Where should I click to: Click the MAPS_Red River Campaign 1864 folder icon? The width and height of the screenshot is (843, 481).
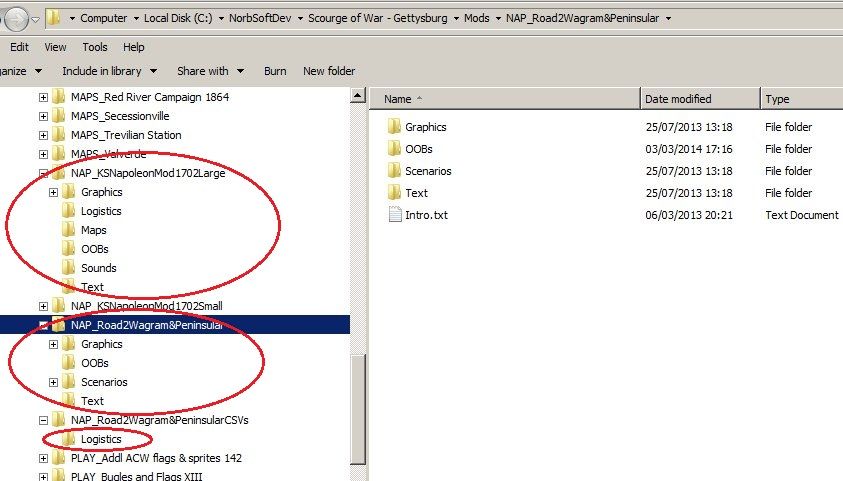click(59, 97)
